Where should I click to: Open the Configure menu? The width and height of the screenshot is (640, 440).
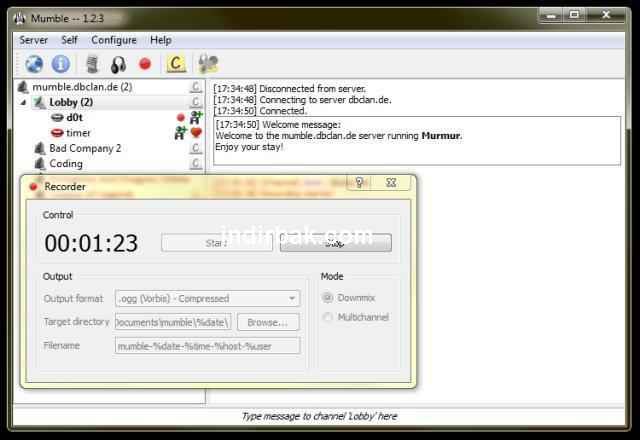(x=114, y=40)
